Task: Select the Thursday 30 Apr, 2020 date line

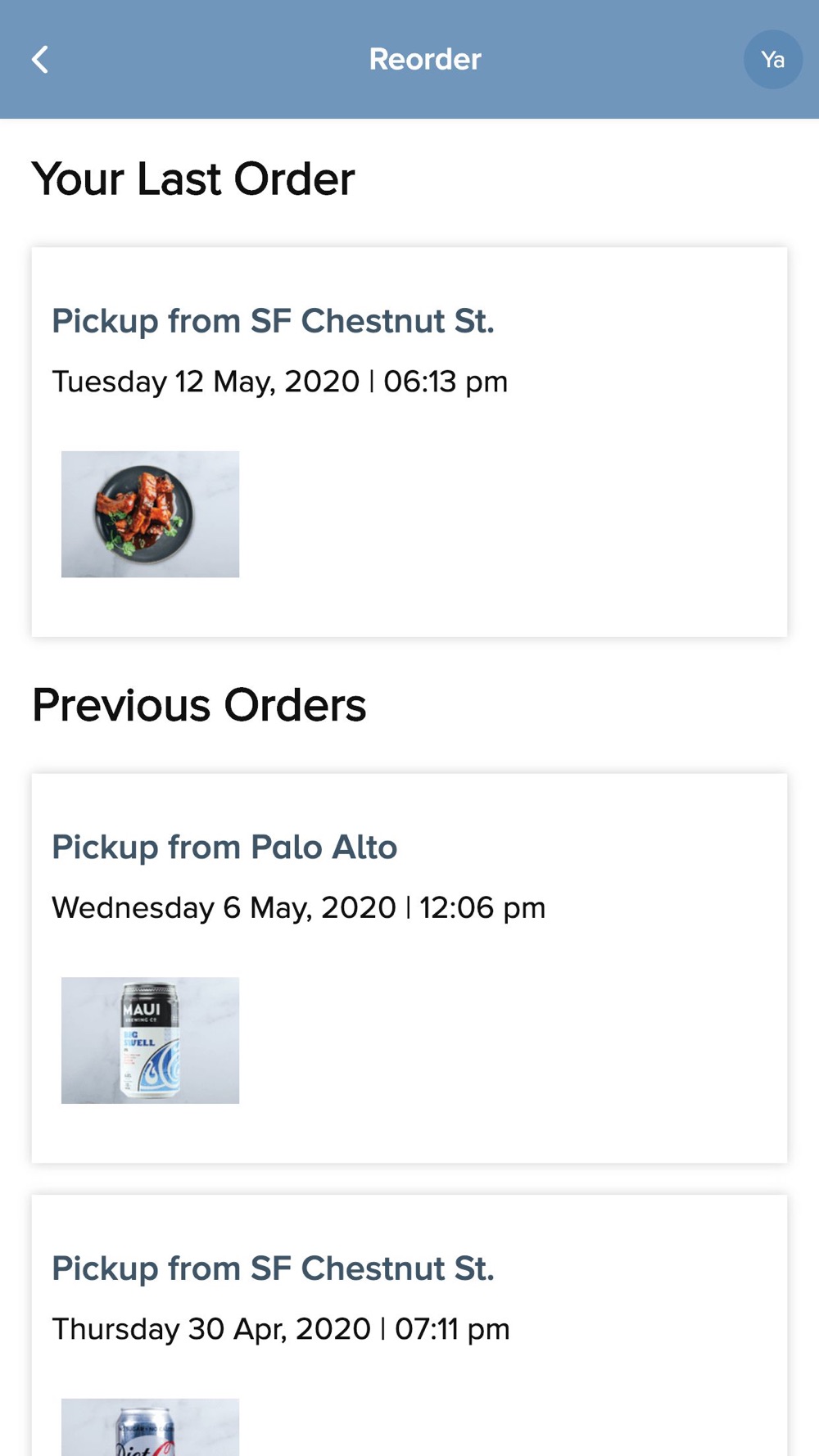Action: click(x=211, y=1329)
